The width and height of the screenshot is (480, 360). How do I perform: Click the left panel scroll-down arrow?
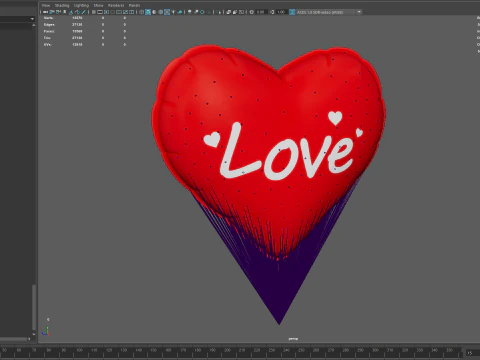click(x=34, y=334)
